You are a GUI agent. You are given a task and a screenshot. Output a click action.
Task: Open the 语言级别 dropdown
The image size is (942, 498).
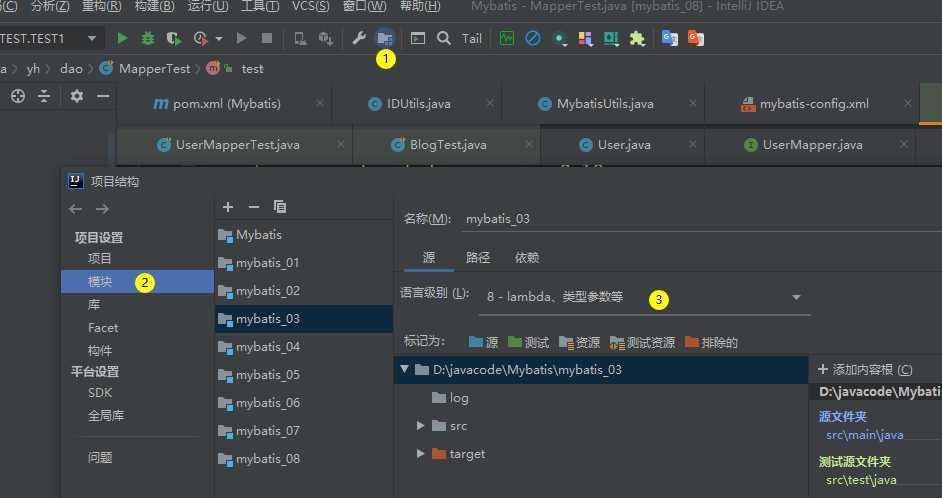[644, 297]
